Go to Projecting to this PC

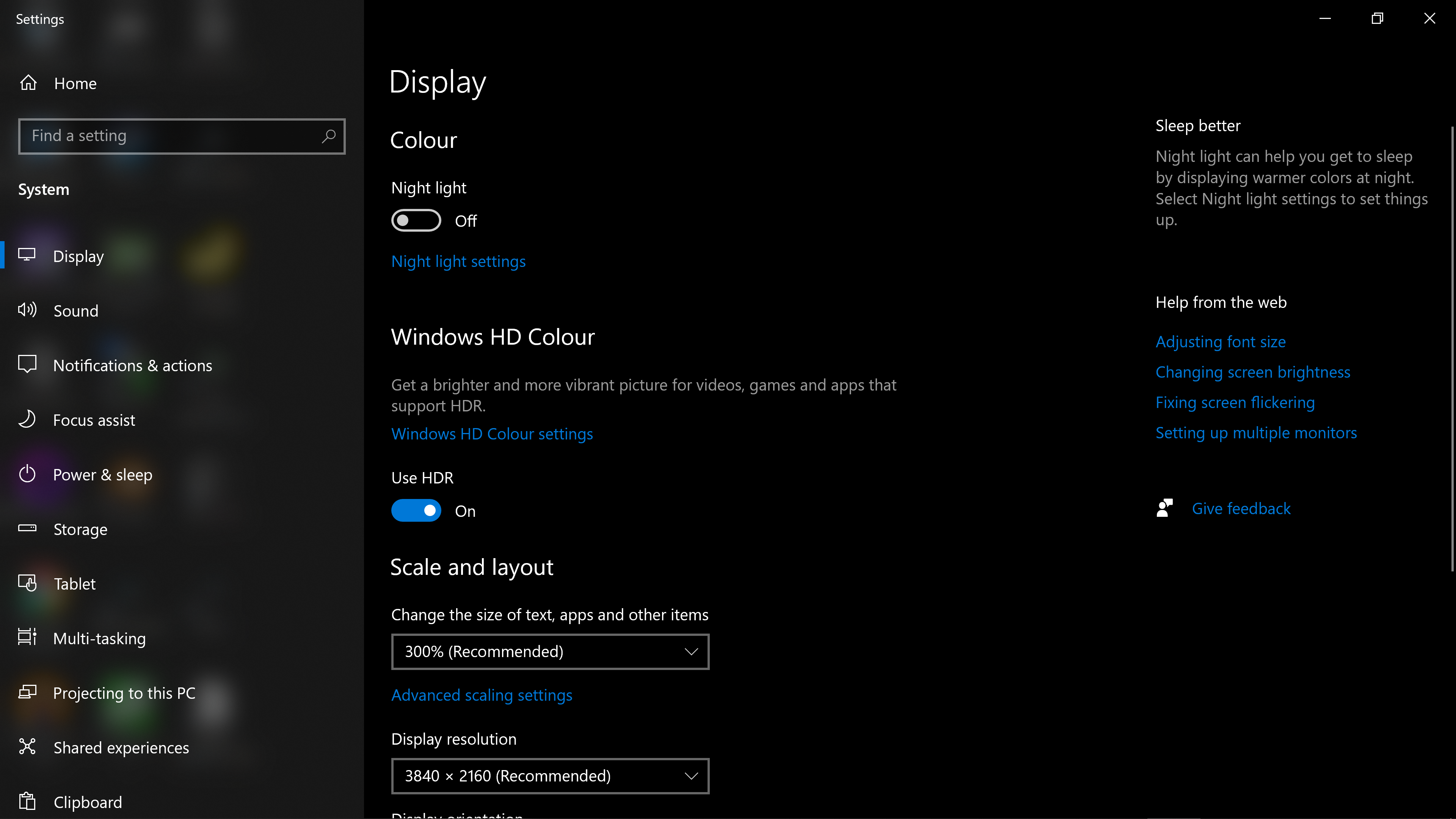pos(124,693)
